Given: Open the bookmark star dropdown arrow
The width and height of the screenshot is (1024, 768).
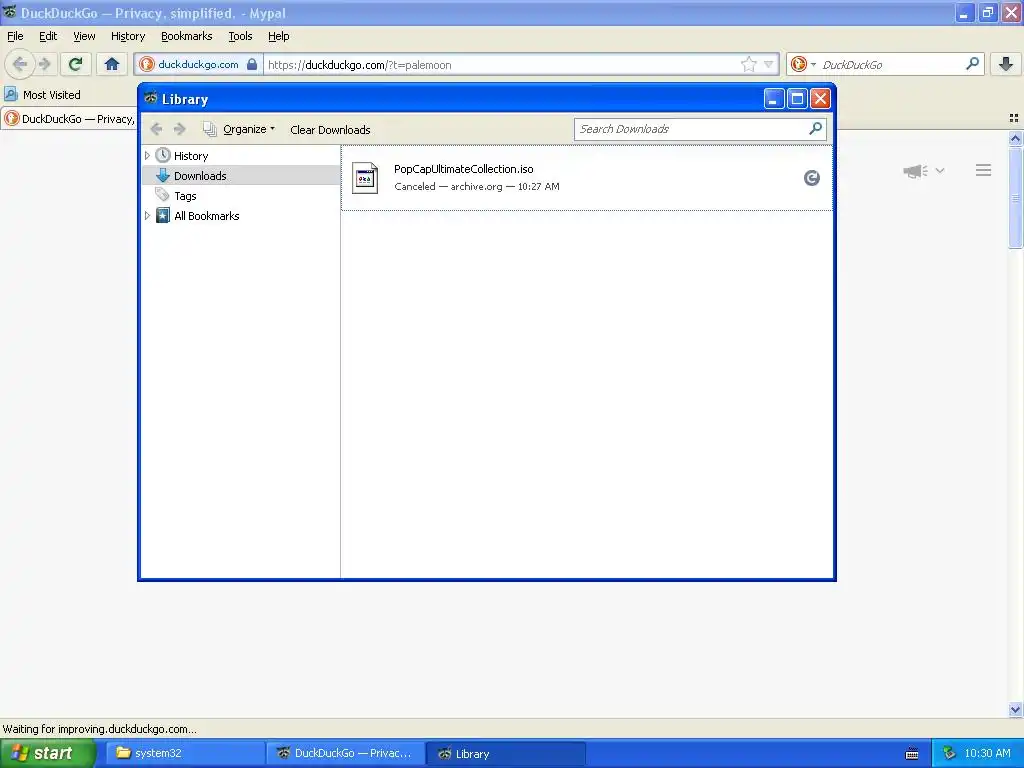Looking at the screenshot, I should tap(769, 64).
